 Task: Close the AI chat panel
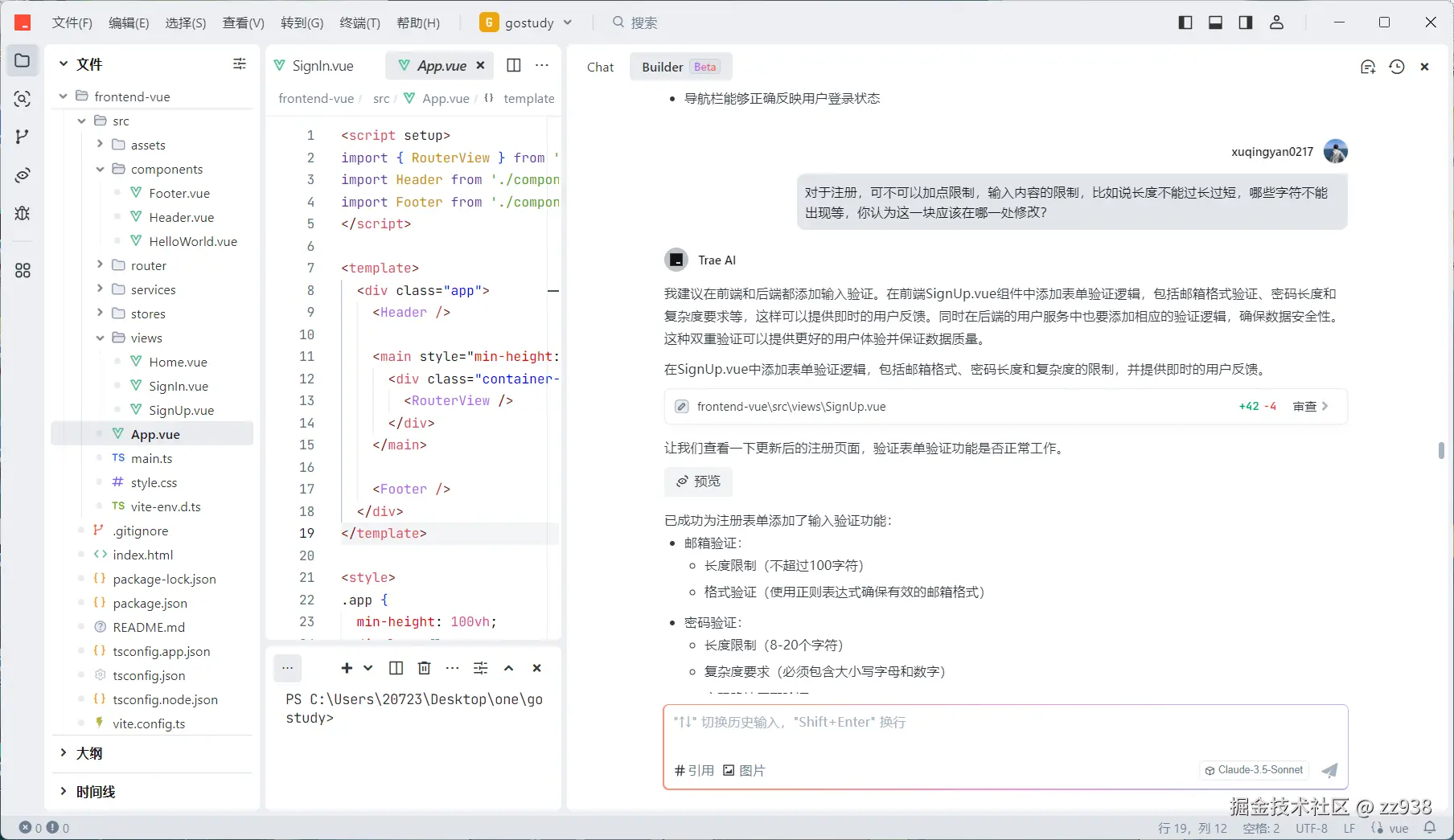[x=1424, y=67]
